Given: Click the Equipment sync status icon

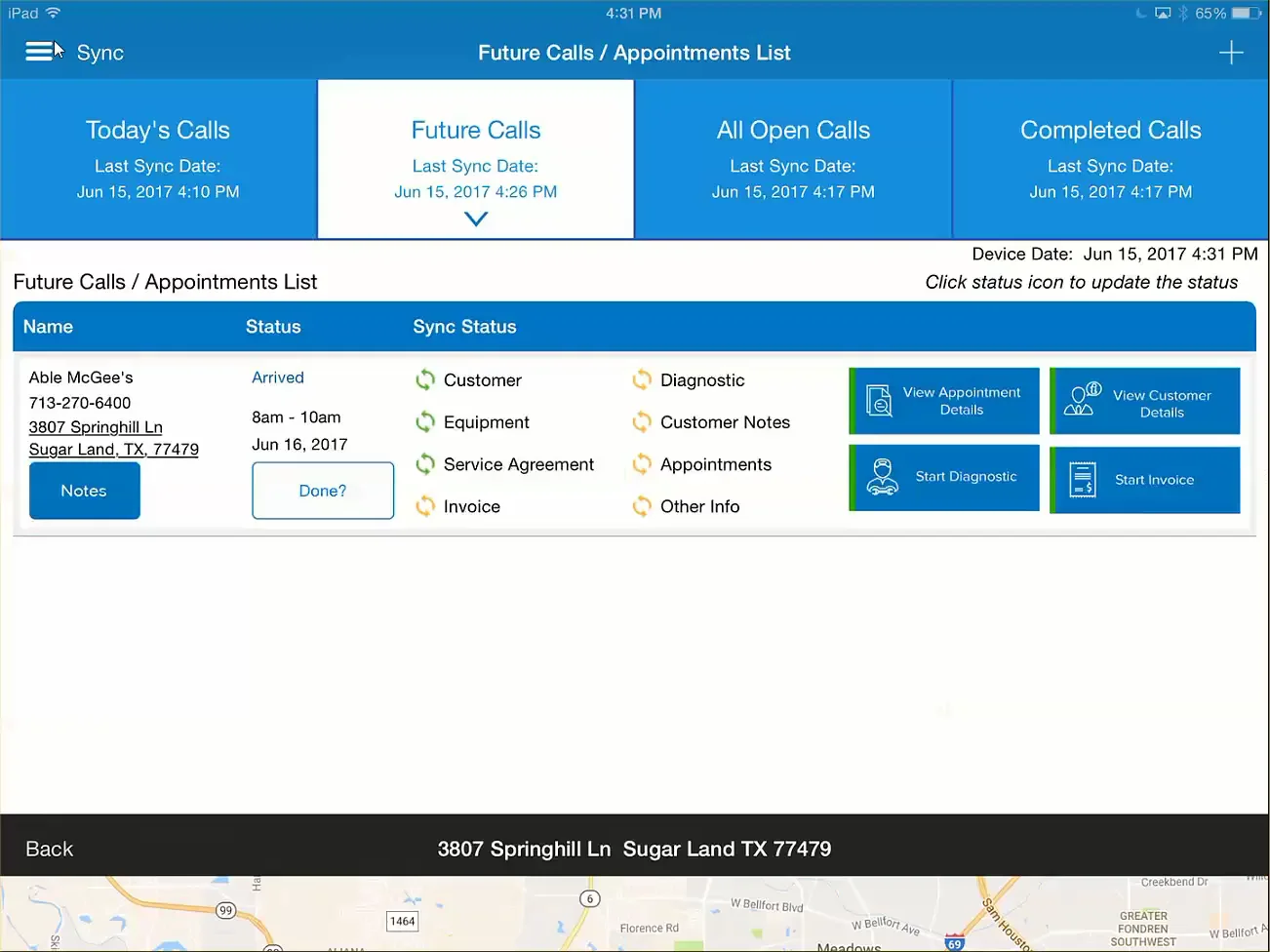Looking at the screenshot, I should pos(425,422).
